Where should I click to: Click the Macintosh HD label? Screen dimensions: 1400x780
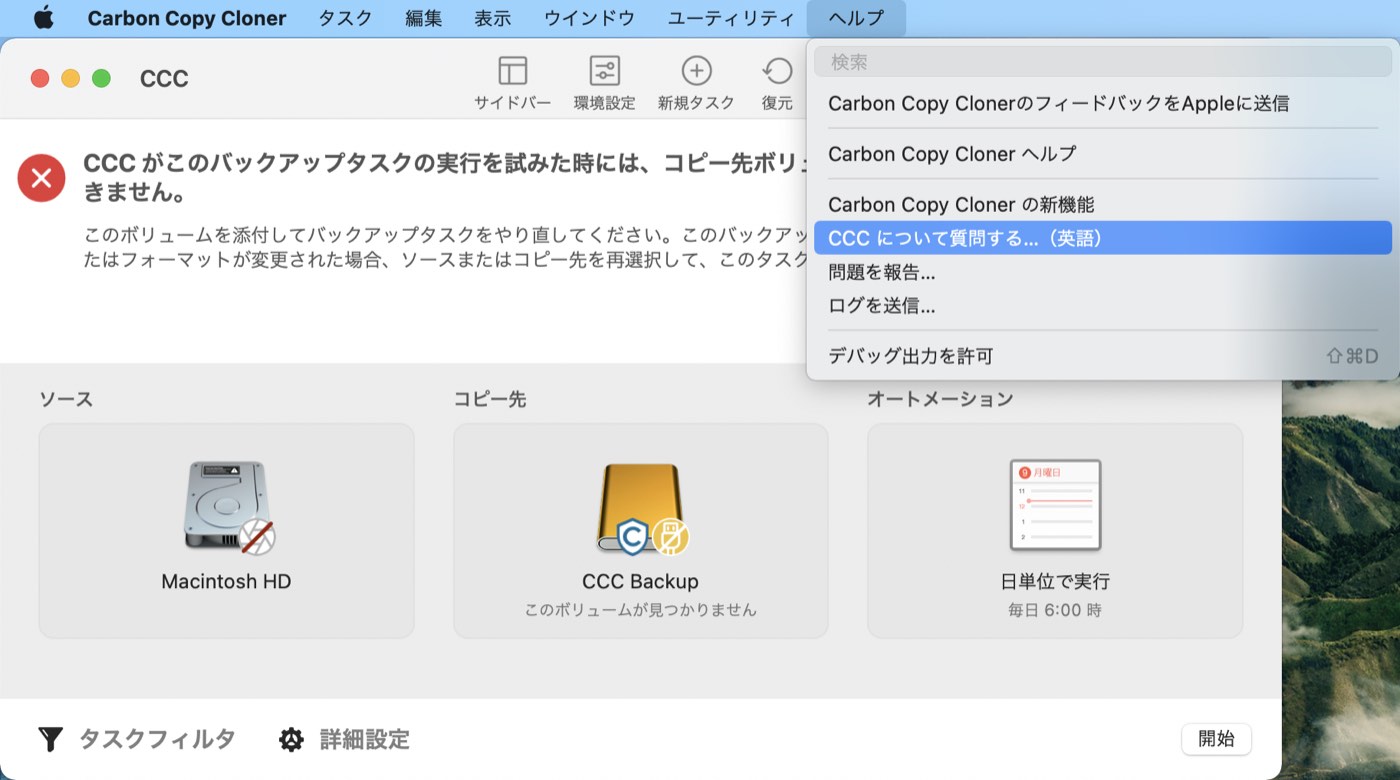coord(226,581)
